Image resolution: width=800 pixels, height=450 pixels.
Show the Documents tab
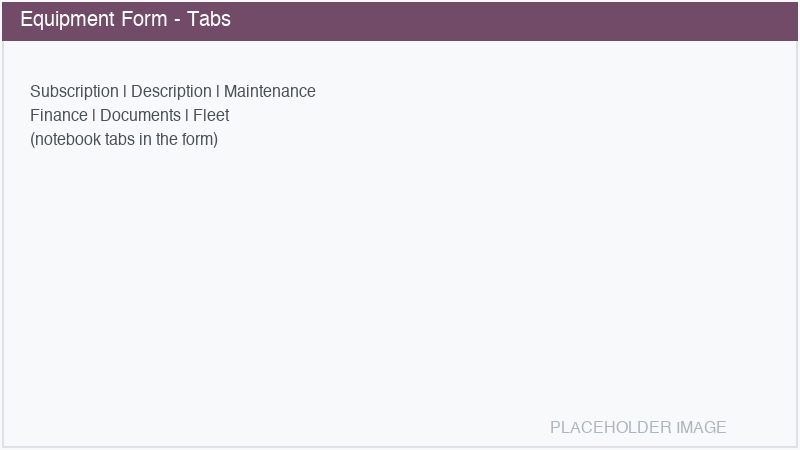point(140,115)
